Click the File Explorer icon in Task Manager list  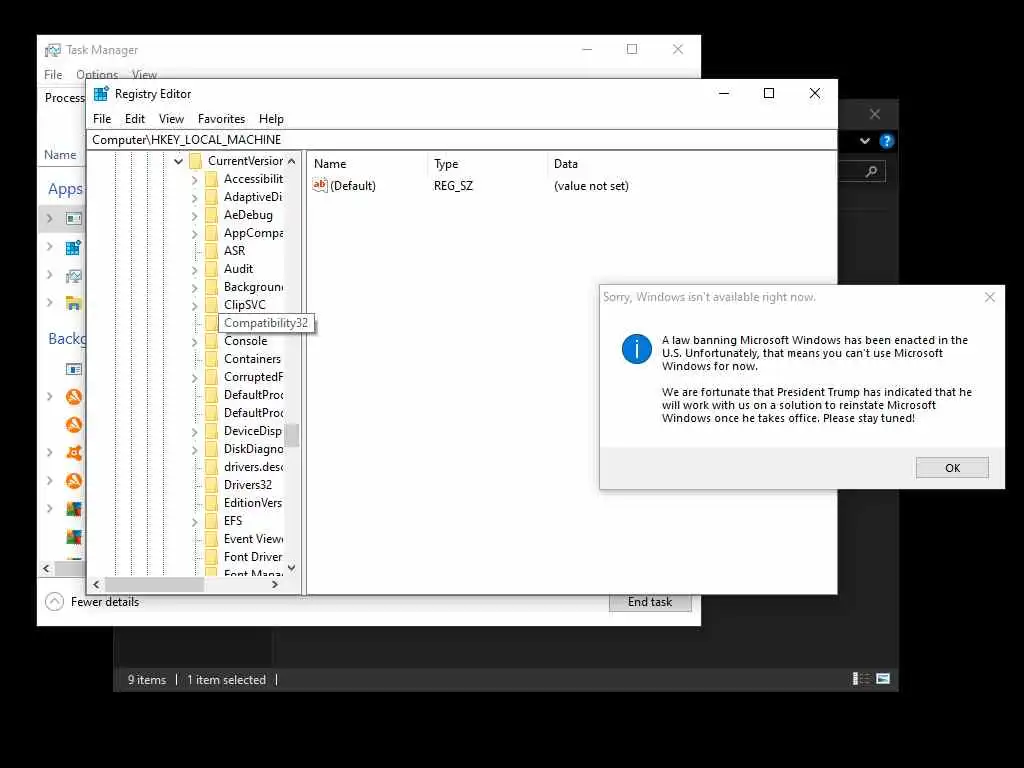[73, 303]
